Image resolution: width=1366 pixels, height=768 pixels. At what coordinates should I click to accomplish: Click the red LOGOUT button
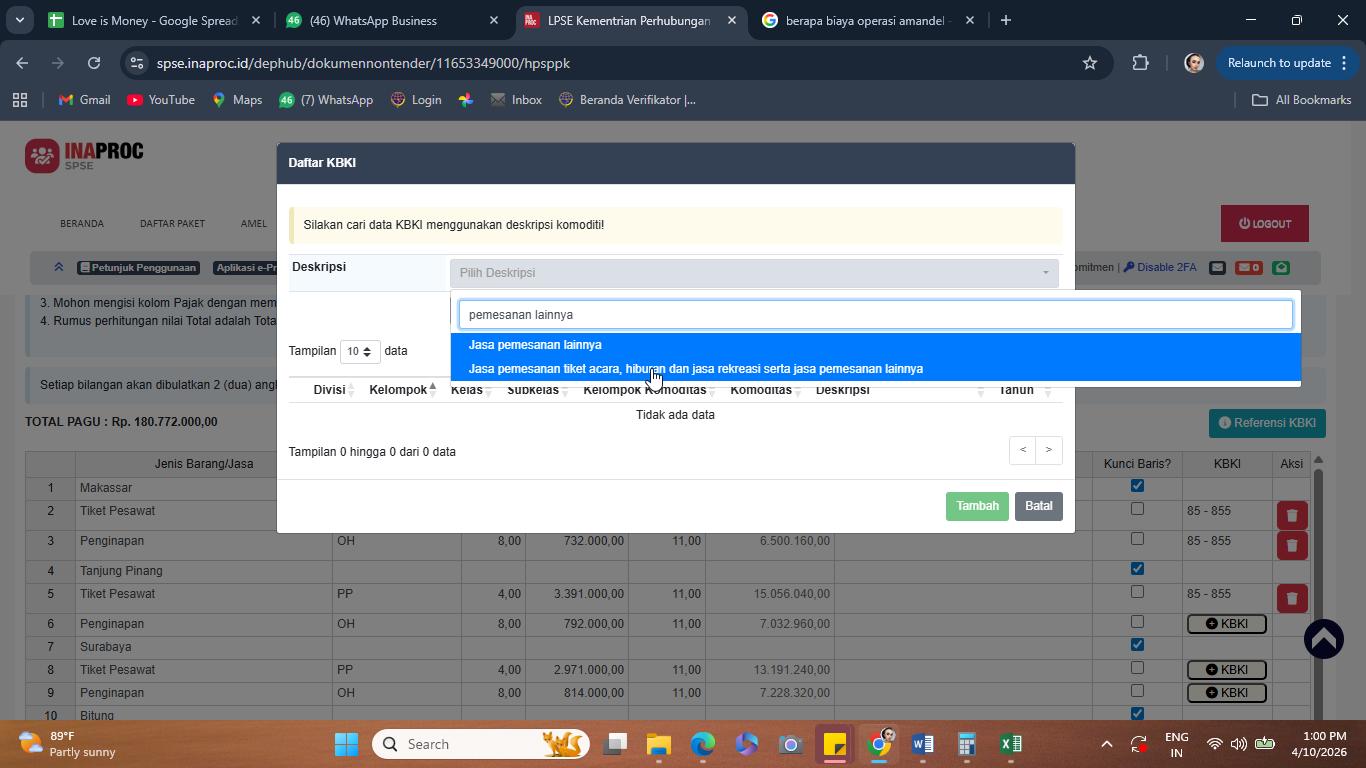[1265, 224]
